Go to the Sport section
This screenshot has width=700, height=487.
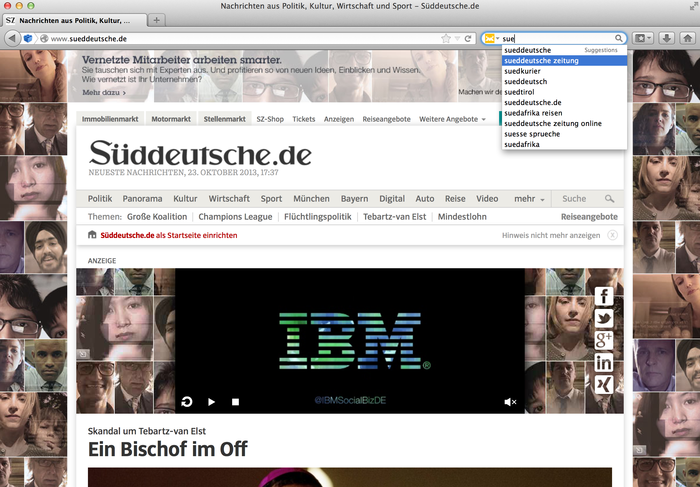271,199
